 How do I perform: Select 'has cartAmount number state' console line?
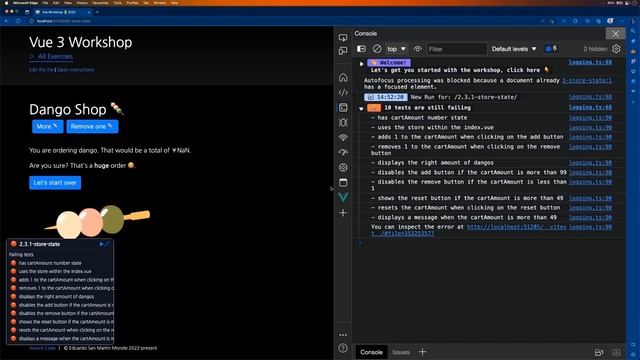(419, 118)
